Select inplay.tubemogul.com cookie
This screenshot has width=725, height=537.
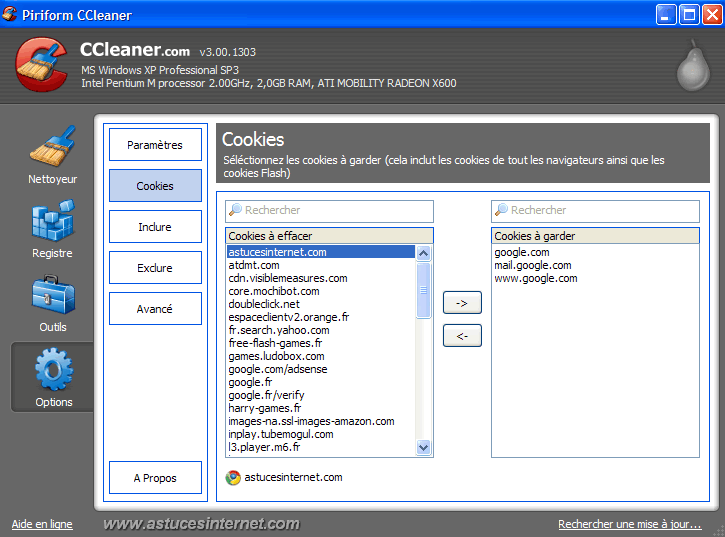pos(321,434)
